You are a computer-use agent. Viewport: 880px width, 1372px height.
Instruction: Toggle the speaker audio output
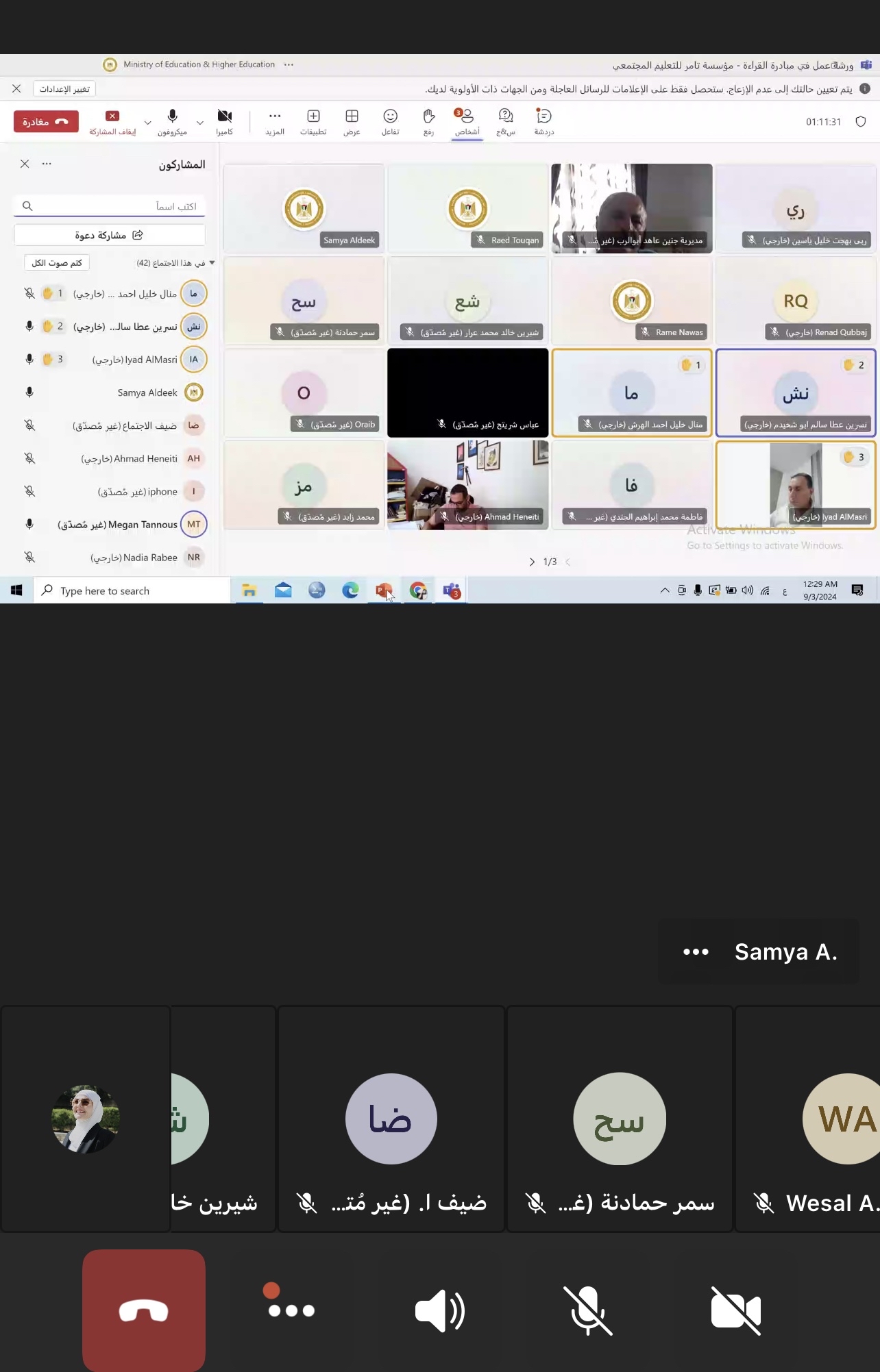[440, 1310]
